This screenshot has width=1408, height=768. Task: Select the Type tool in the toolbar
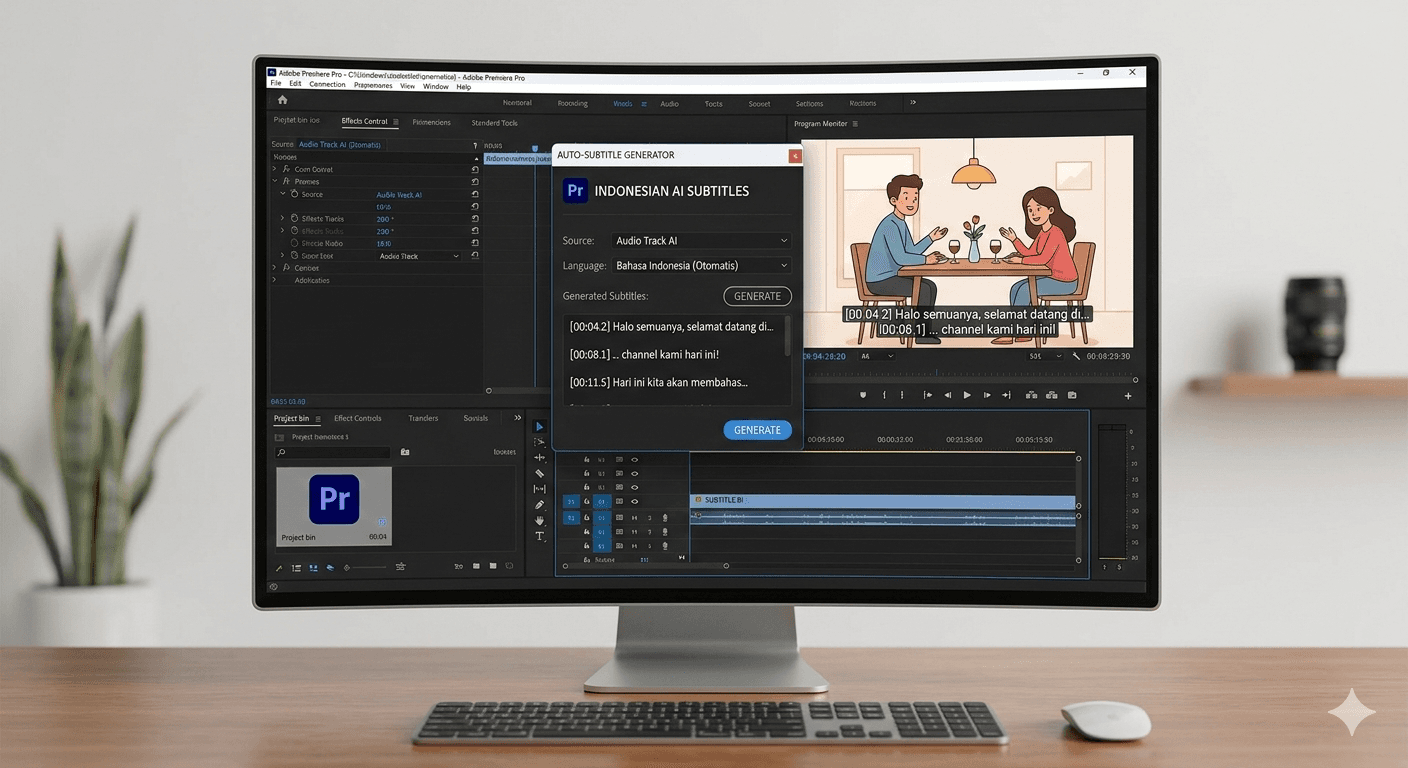click(540, 536)
